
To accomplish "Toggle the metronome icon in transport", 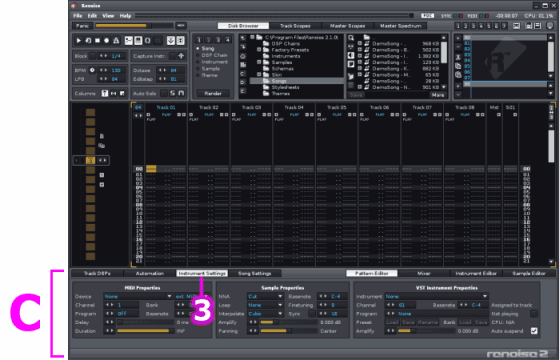I will (x=116, y=41).
